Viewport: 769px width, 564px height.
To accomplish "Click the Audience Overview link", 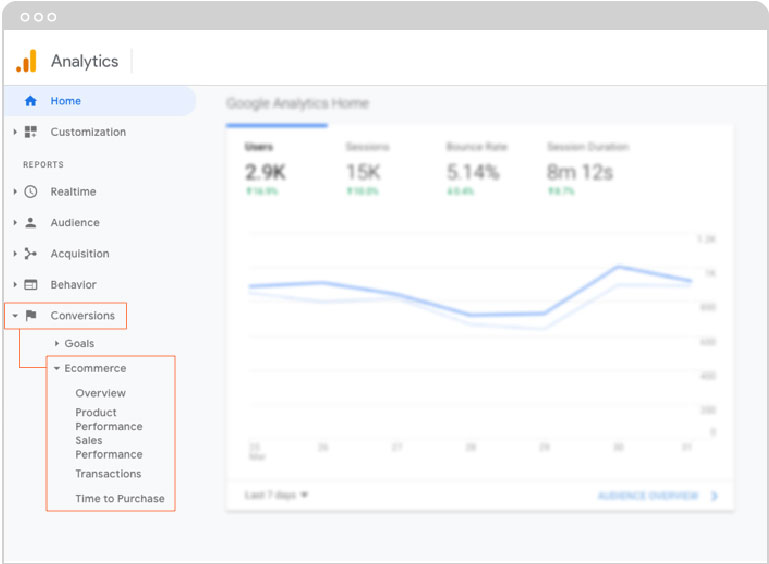I will point(647,495).
